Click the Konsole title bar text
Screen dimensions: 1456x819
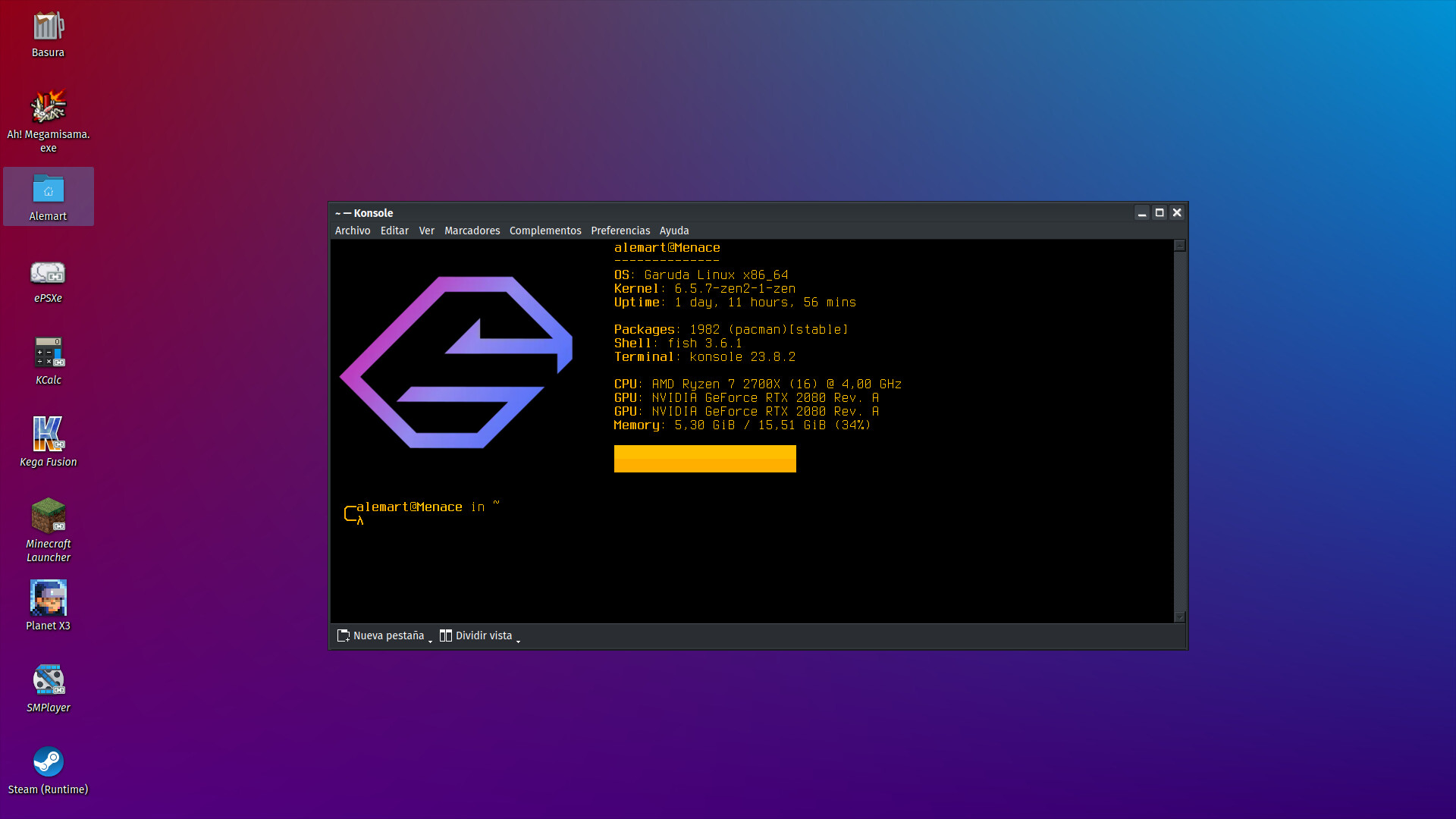(x=364, y=213)
